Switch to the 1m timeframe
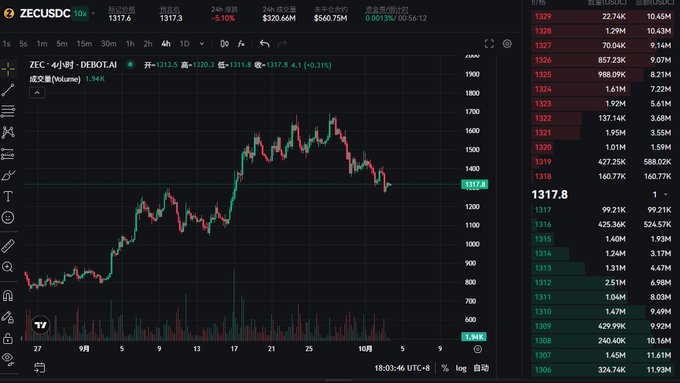This screenshot has width=680, height=383. click(x=42, y=44)
